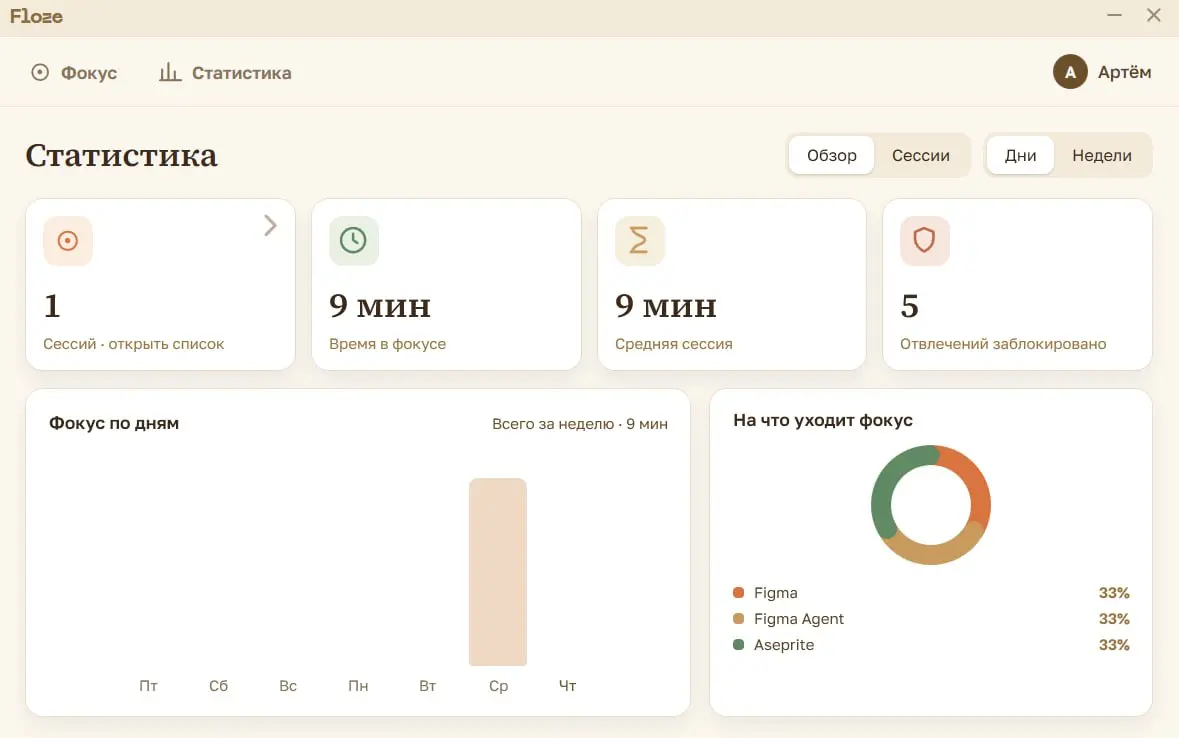Screen dimensions: 1179x738
Task: Click the Время в фокусе label
Action: coord(387,344)
